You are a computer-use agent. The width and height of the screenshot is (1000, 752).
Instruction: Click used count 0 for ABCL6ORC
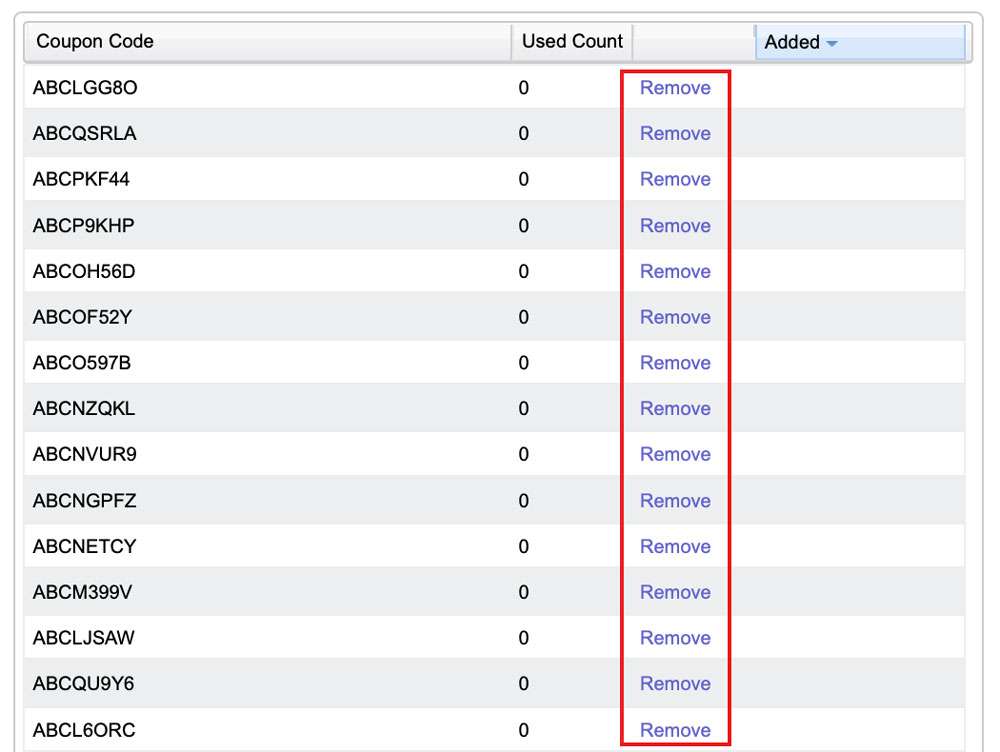point(524,730)
